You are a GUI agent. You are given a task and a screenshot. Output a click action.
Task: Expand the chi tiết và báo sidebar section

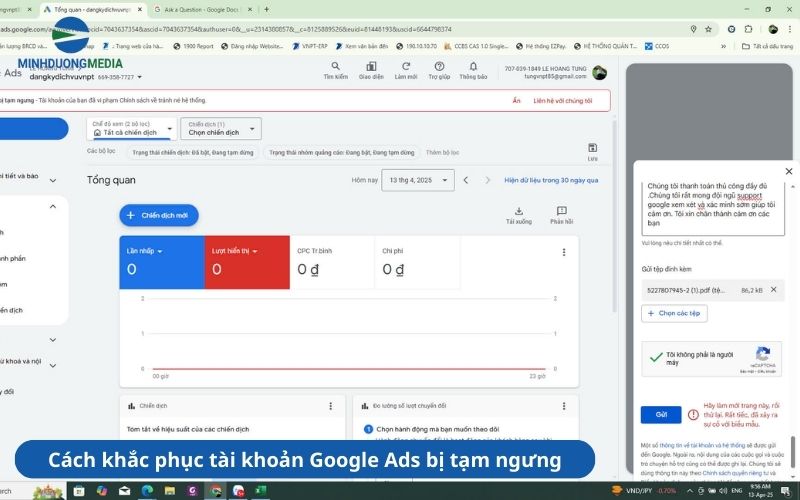53,180
